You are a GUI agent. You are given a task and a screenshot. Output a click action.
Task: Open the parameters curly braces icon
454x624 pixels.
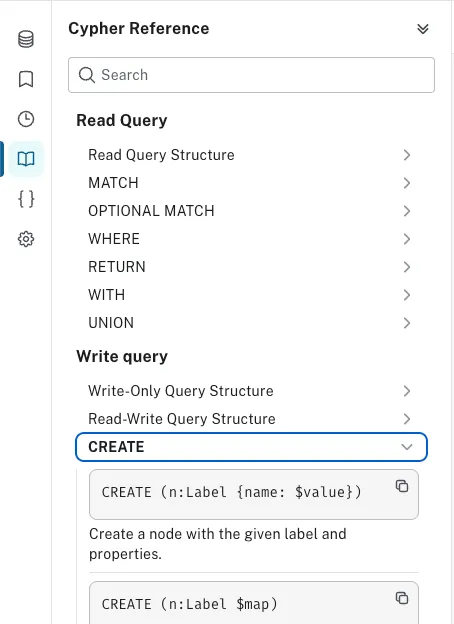click(26, 199)
